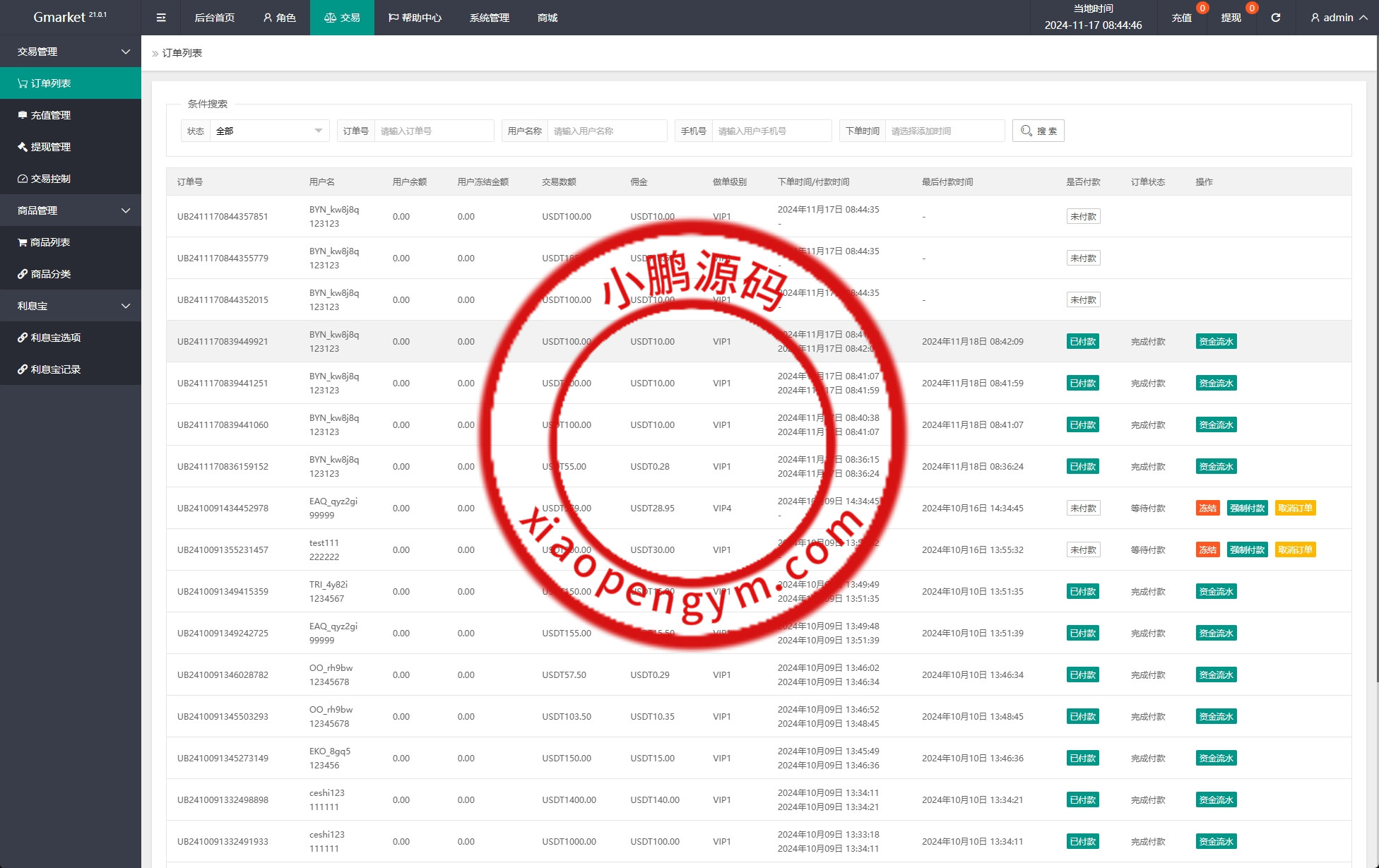Click the 订单号 search input field

coord(434,131)
